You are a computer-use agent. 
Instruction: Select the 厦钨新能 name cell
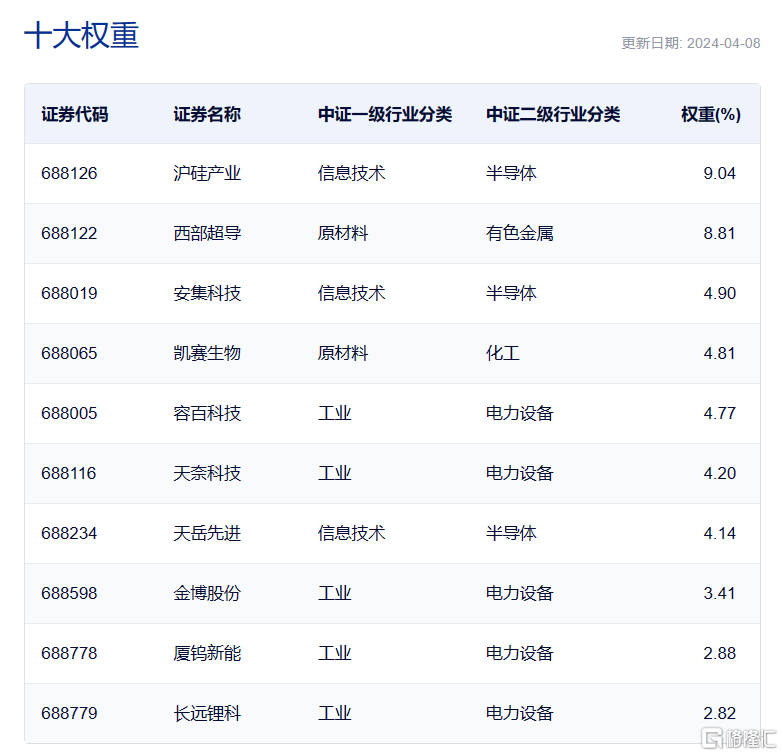click(x=207, y=653)
